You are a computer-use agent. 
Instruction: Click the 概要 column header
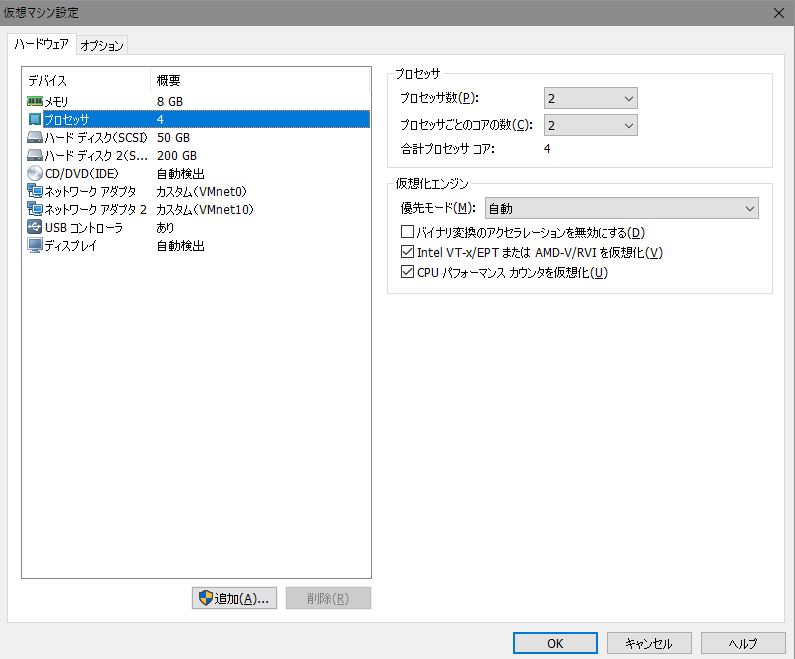pyautogui.click(x=260, y=80)
